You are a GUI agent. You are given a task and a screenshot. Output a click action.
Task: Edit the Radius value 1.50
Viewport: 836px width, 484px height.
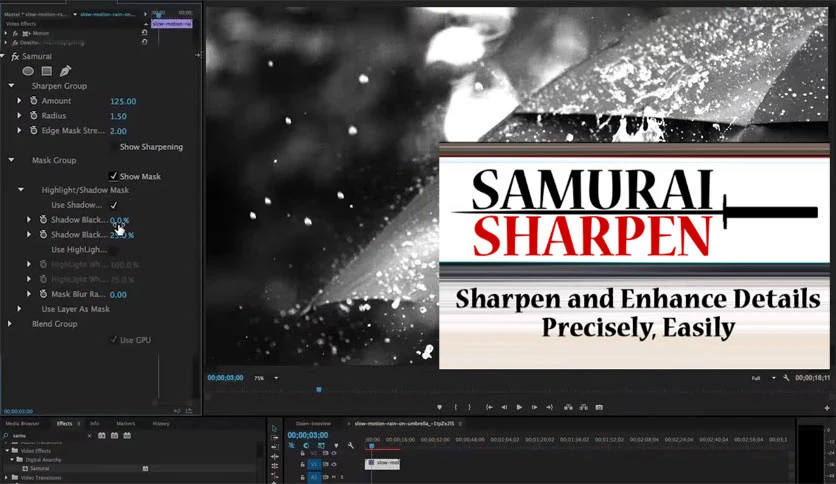pyautogui.click(x=118, y=116)
